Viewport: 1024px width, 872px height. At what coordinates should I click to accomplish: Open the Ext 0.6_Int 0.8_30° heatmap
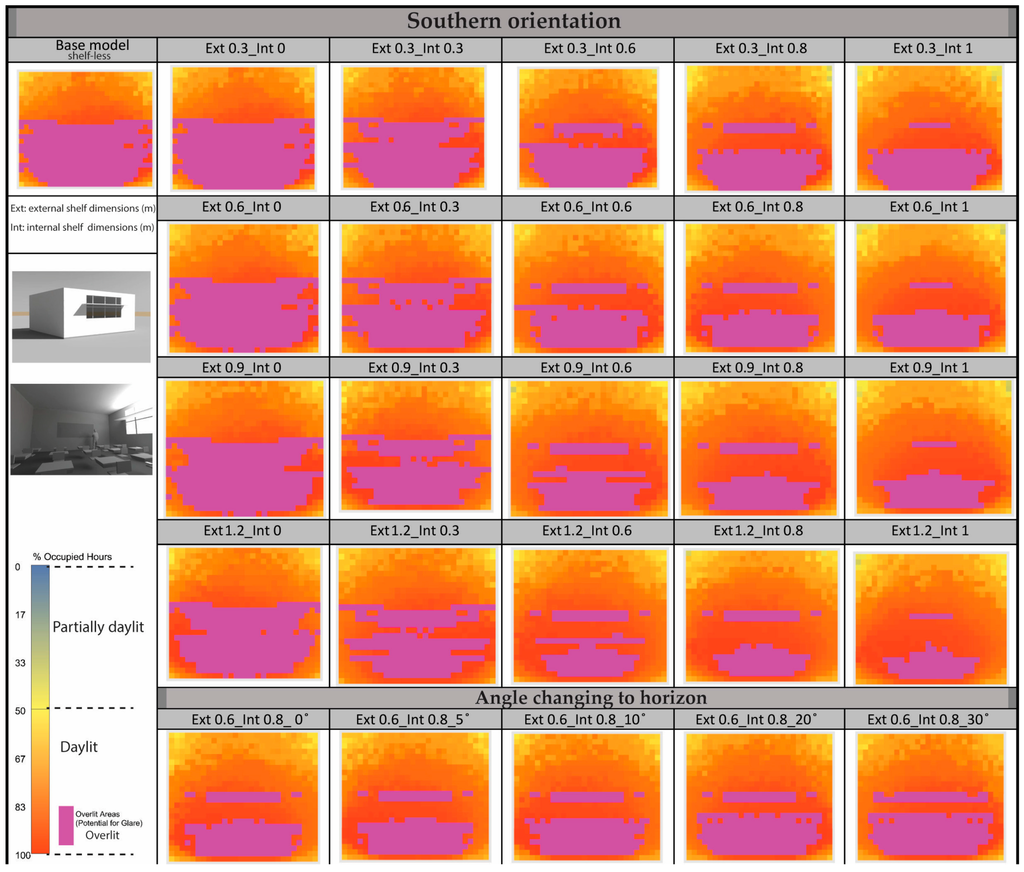click(930, 795)
